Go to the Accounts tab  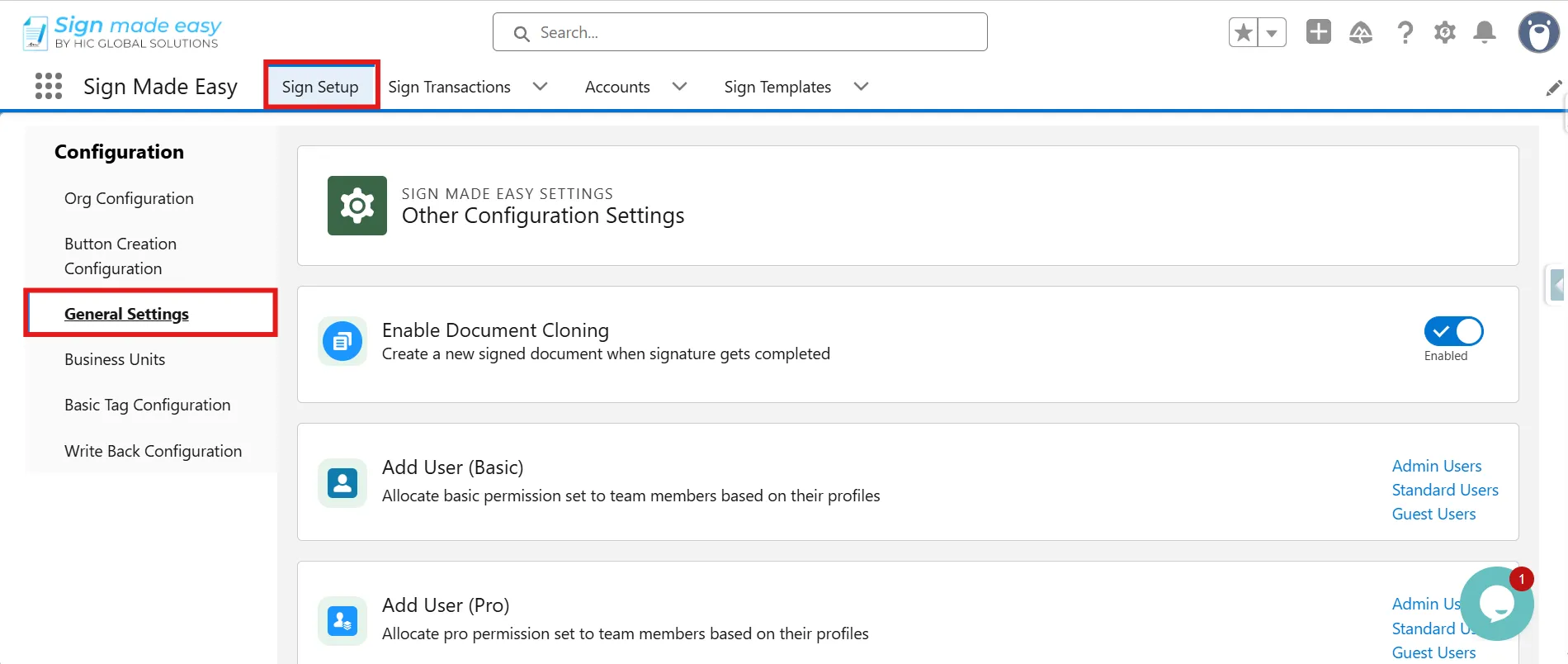617,87
